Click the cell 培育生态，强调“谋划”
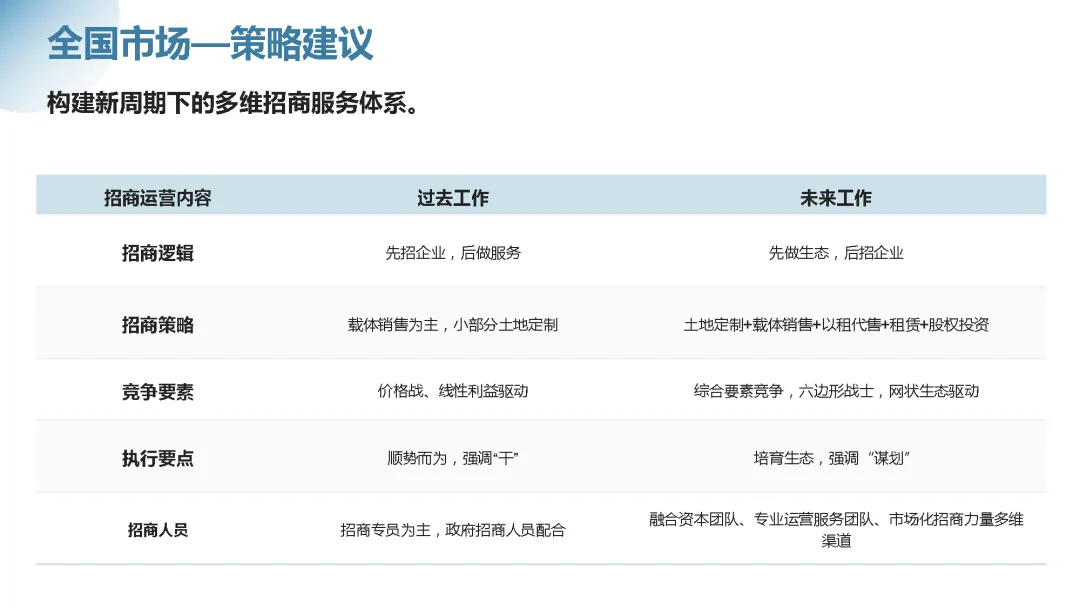 pyautogui.click(x=831, y=458)
